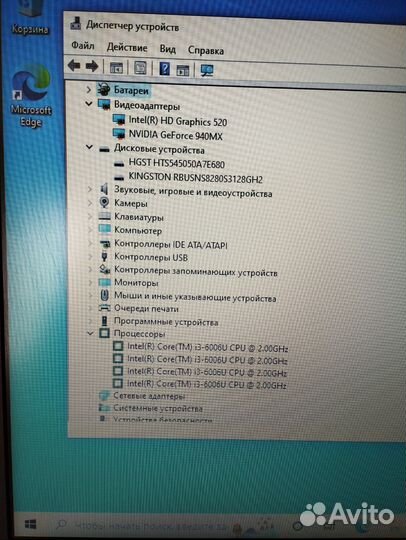Select the last Intel Core i3-6006U processor entry
The height and width of the screenshot is (540, 406).
207,384
